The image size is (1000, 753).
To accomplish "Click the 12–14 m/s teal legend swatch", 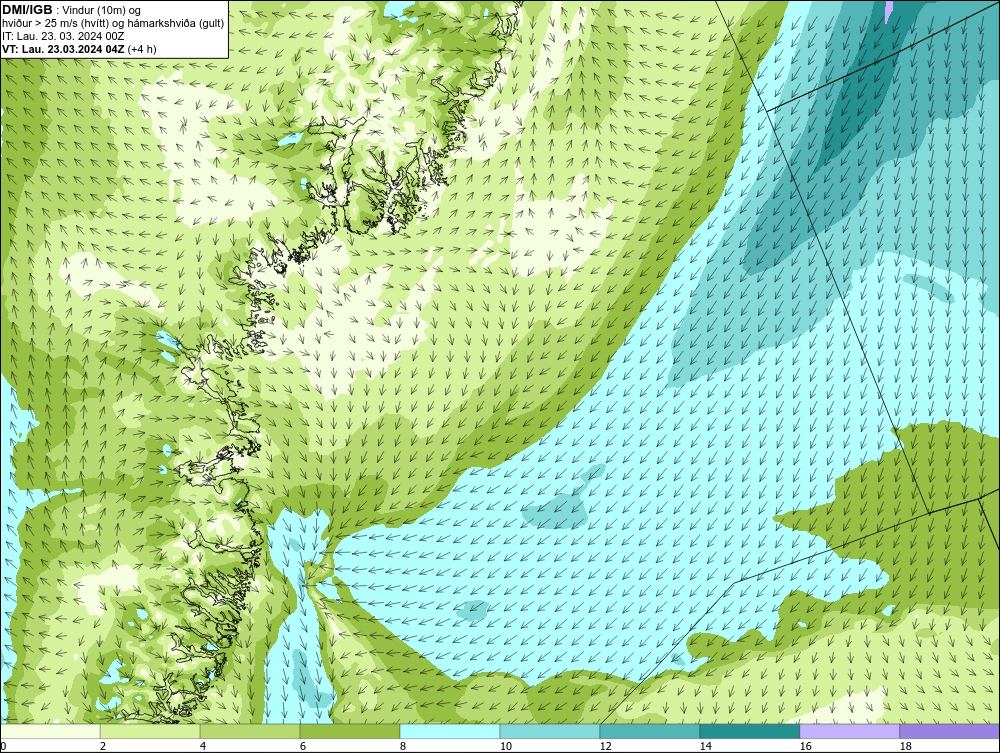I will point(649,731).
